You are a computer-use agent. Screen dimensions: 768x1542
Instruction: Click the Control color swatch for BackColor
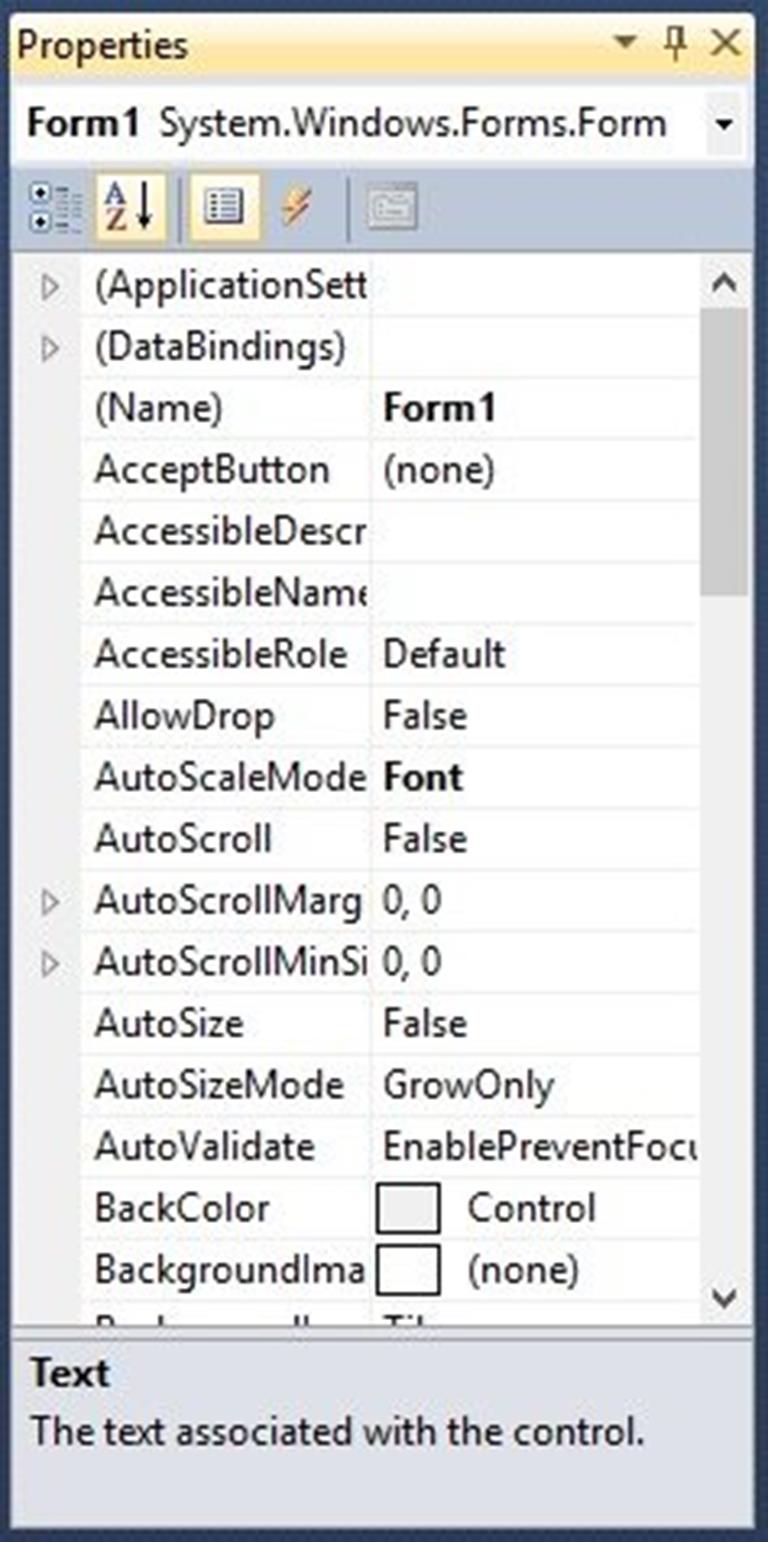410,1208
